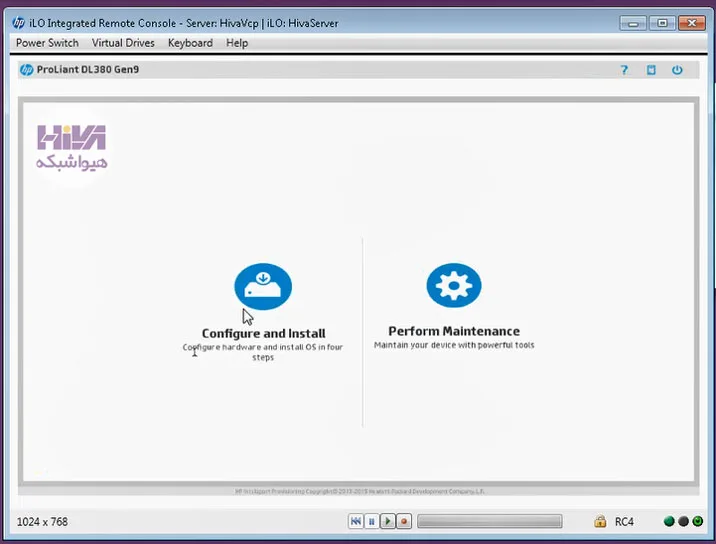Click the green power status indicator
The height and width of the screenshot is (544, 716).
[x=697, y=521]
